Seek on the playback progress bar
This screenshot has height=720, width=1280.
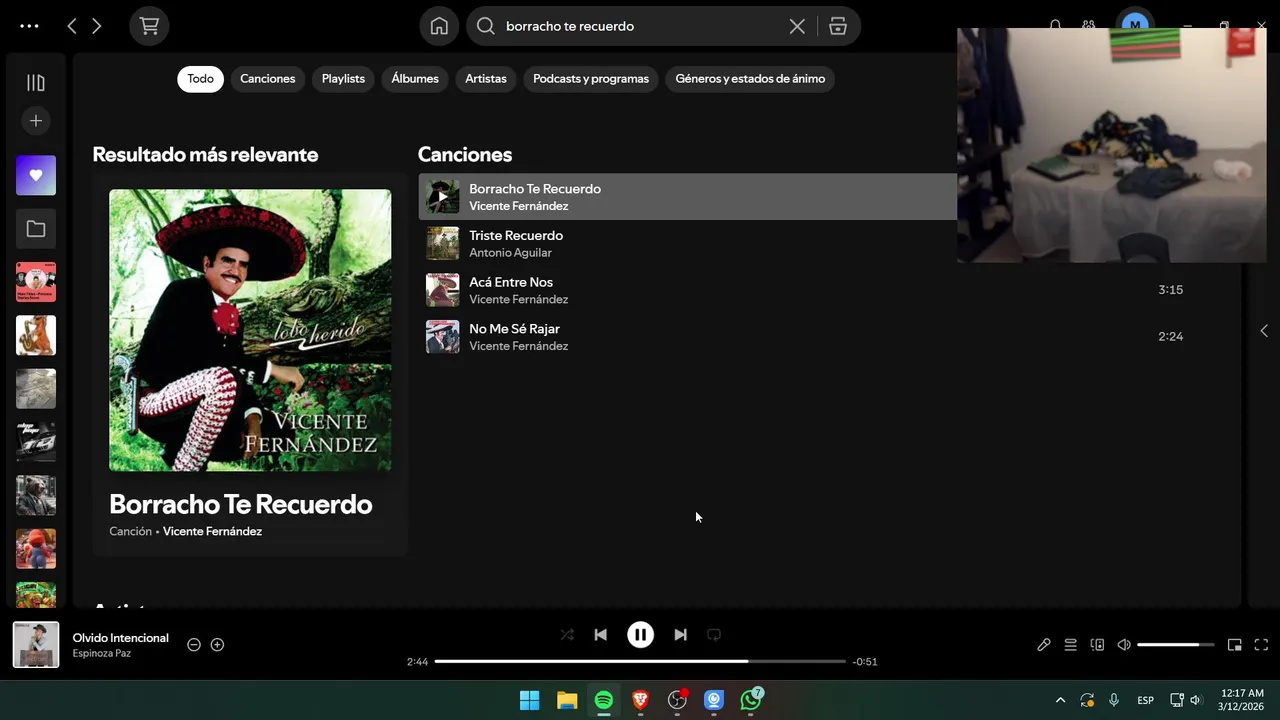coord(640,662)
